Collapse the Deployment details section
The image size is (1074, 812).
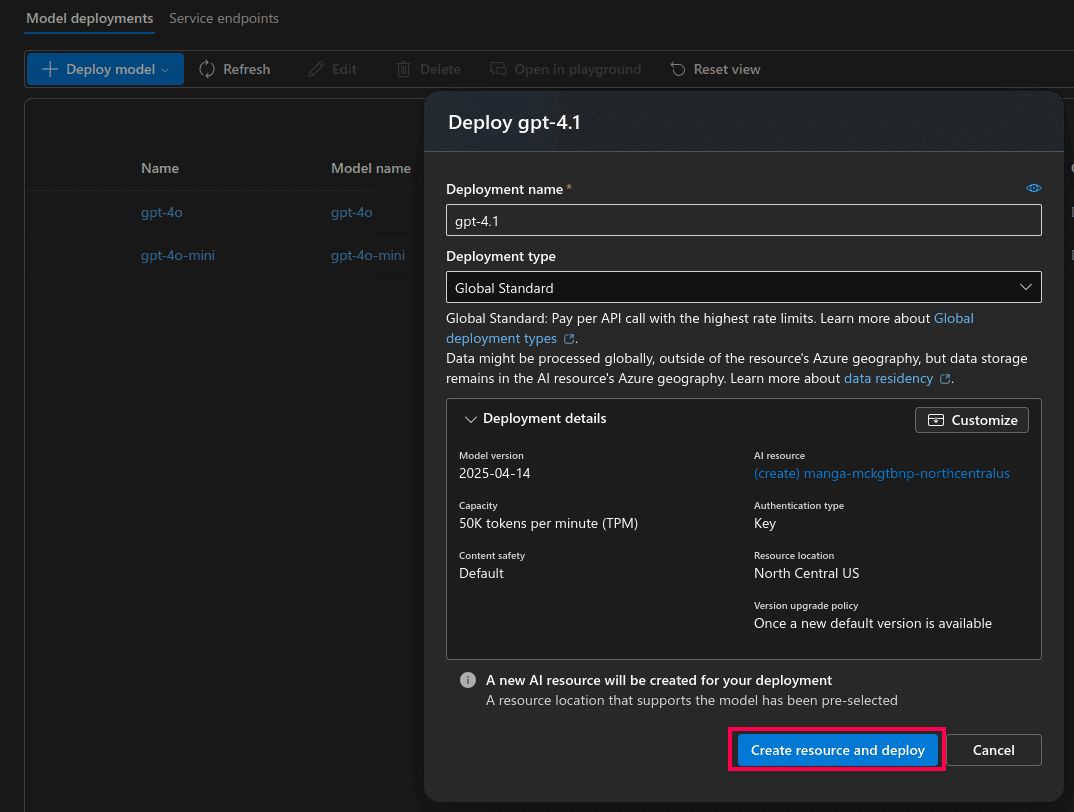tap(470, 418)
